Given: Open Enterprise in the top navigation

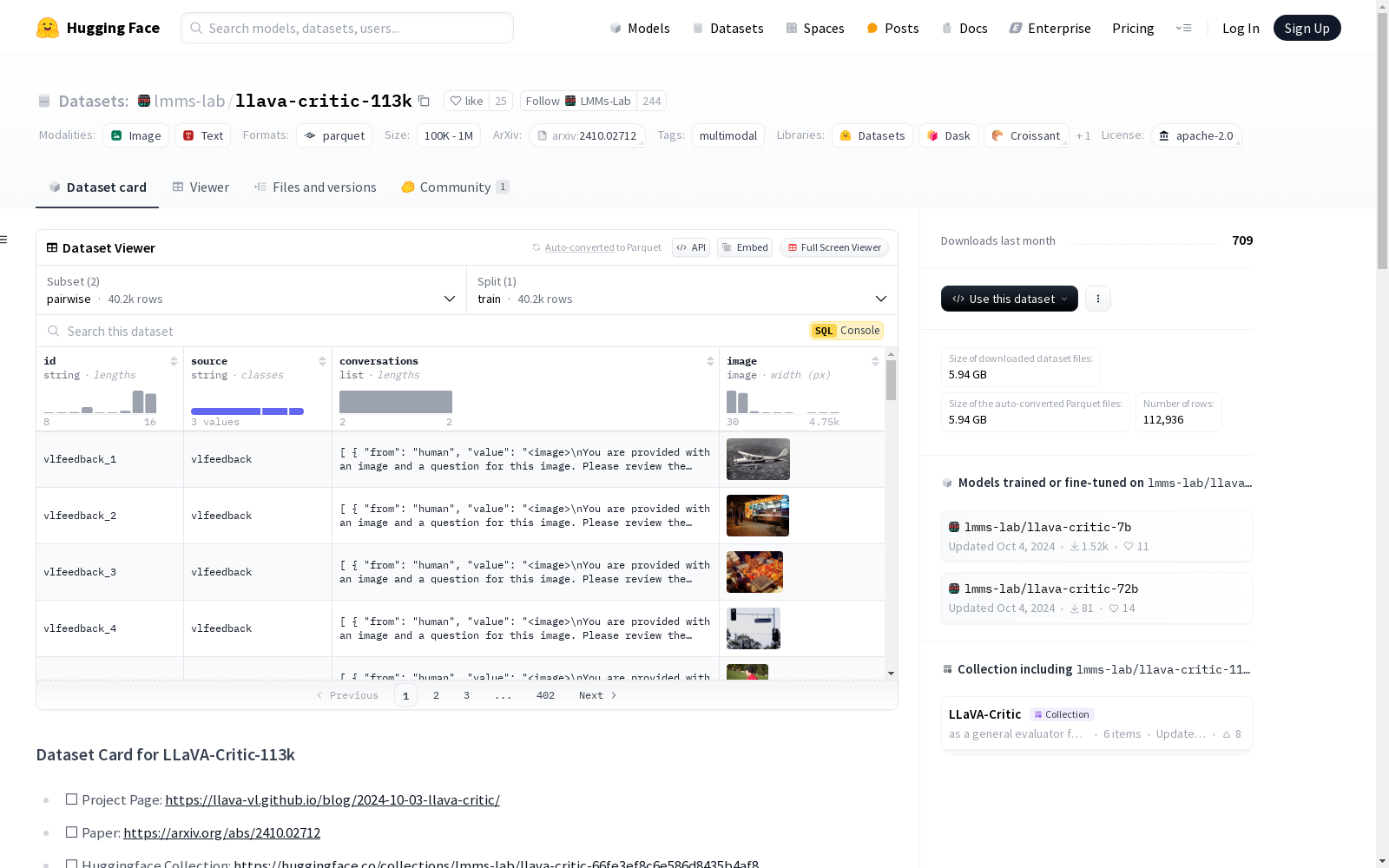Looking at the screenshot, I should pos(1050,28).
